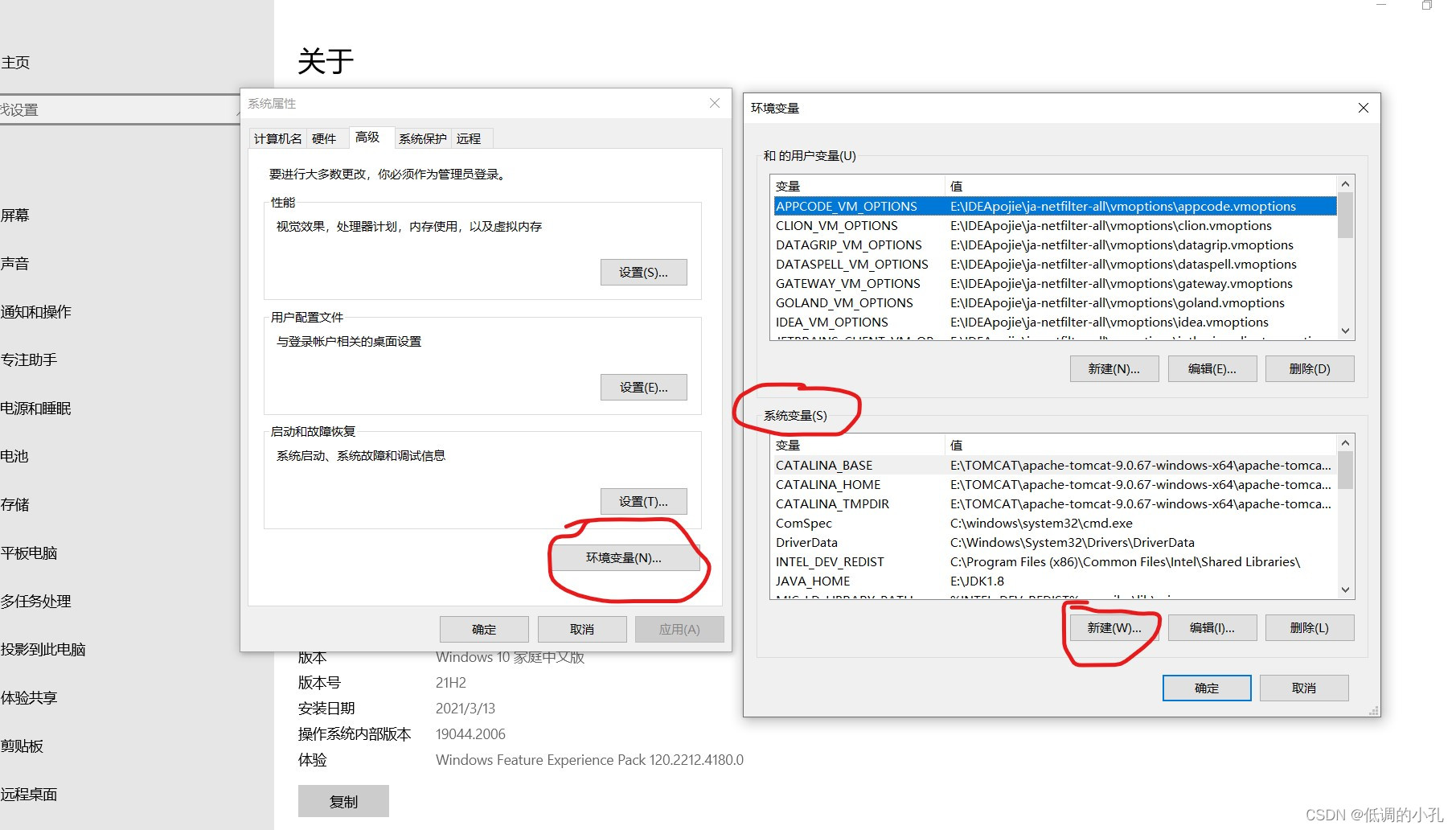The image size is (1456, 830).
Task: Switch to the 计算机名 tab
Action: [x=277, y=138]
